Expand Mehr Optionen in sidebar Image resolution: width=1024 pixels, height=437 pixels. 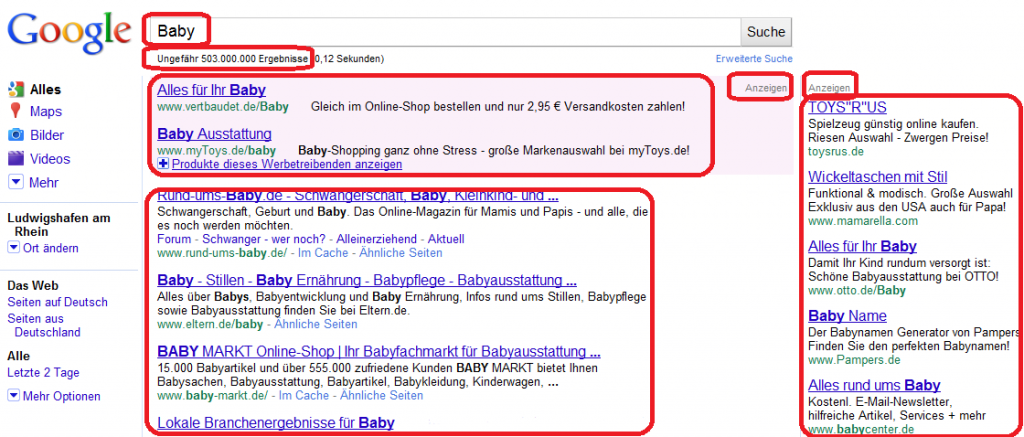point(14,396)
